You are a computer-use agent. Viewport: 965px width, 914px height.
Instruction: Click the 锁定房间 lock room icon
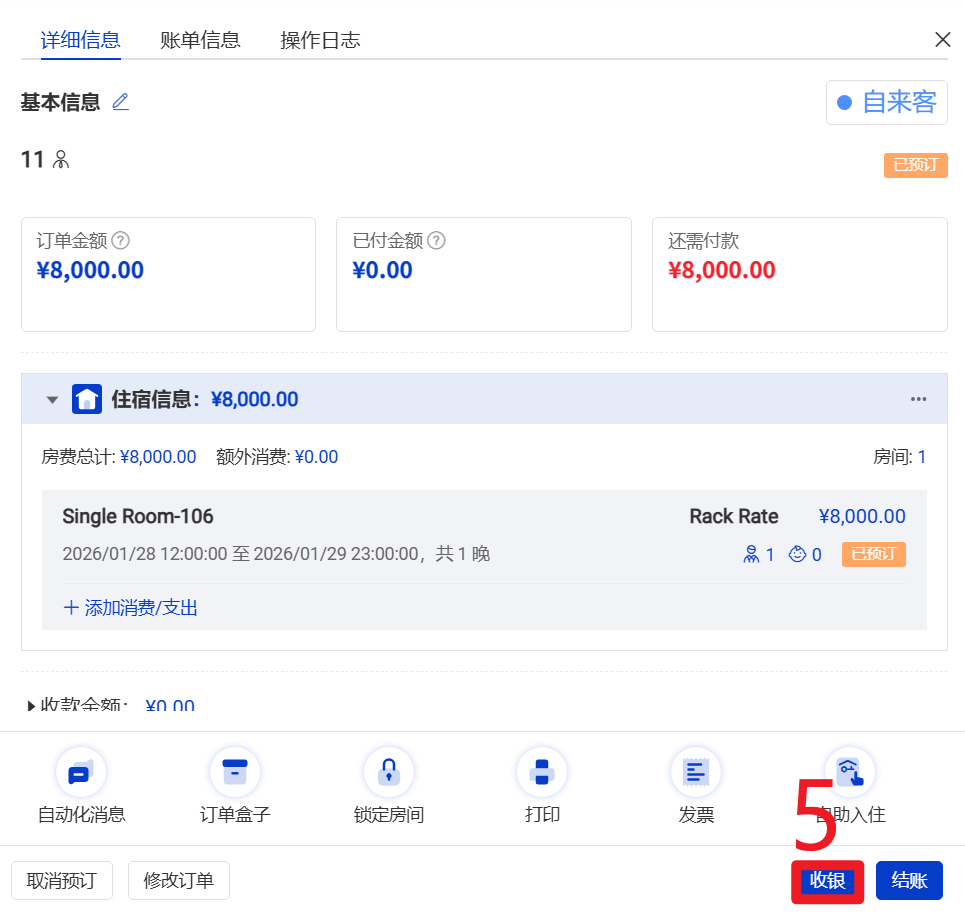(x=389, y=773)
